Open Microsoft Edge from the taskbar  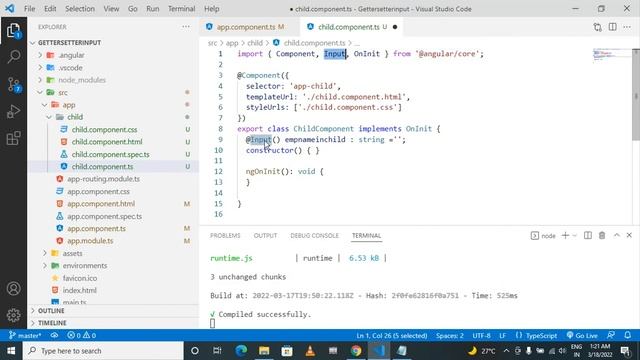[241, 351]
